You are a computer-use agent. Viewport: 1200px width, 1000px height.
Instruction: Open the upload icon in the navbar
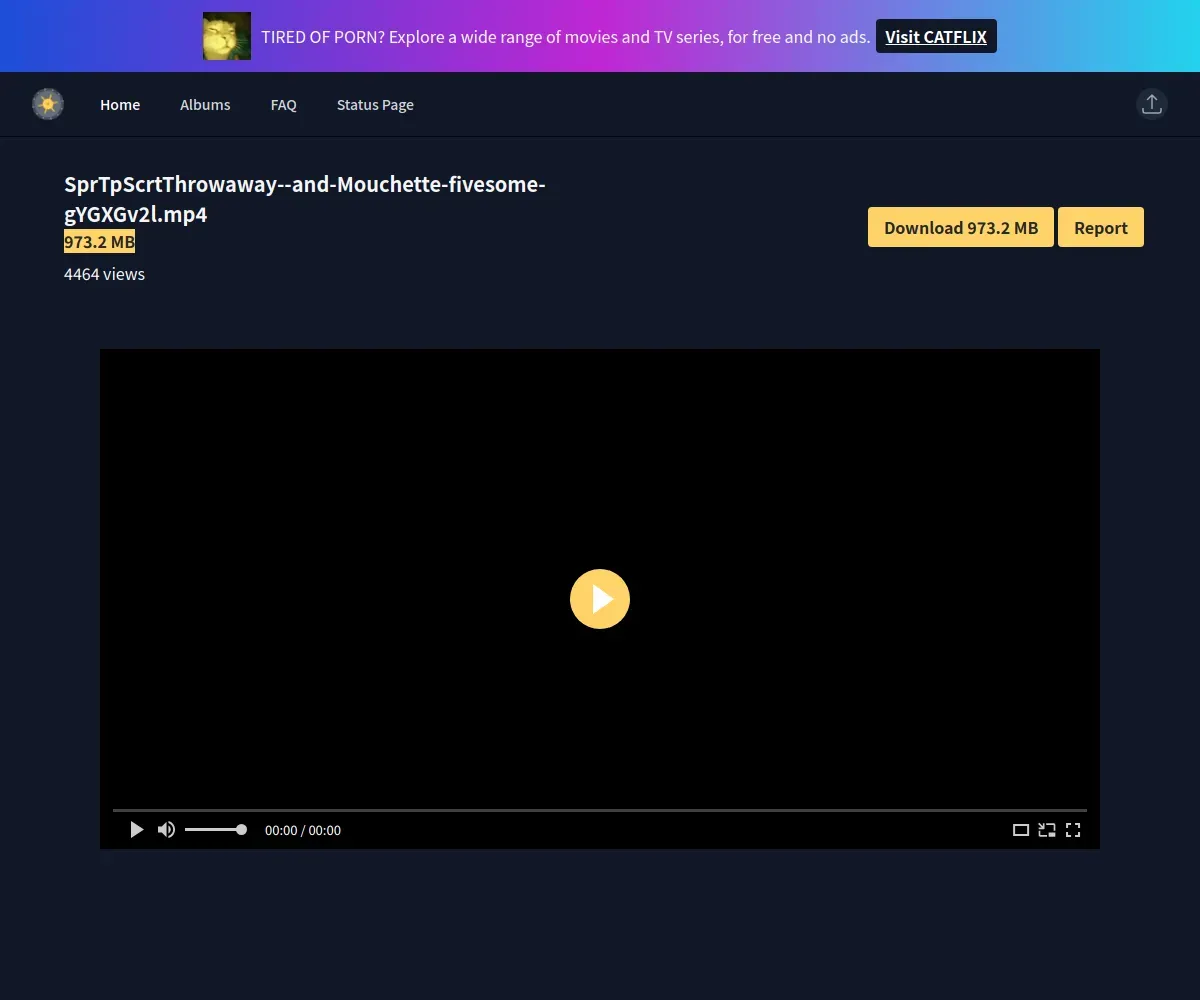pyautogui.click(x=1152, y=104)
